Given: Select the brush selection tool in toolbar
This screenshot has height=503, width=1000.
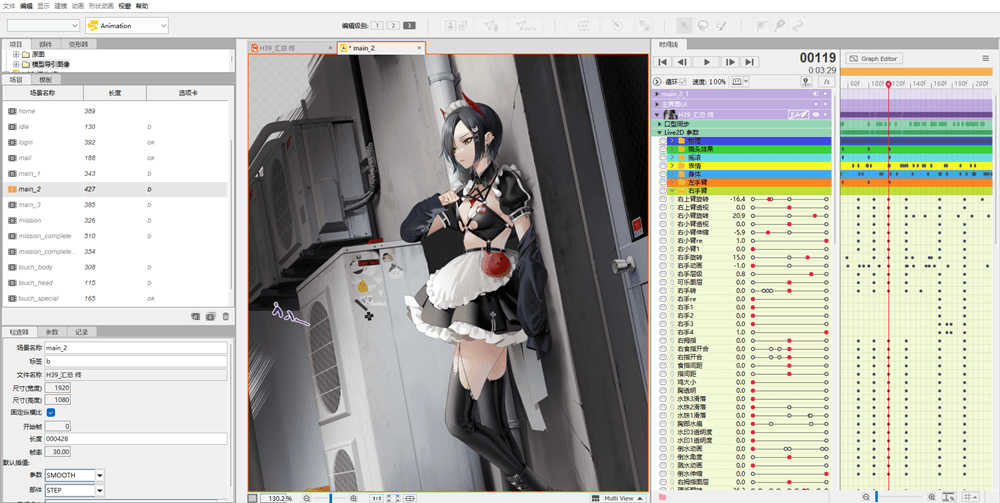Looking at the screenshot, I should (x=721, y=26).
